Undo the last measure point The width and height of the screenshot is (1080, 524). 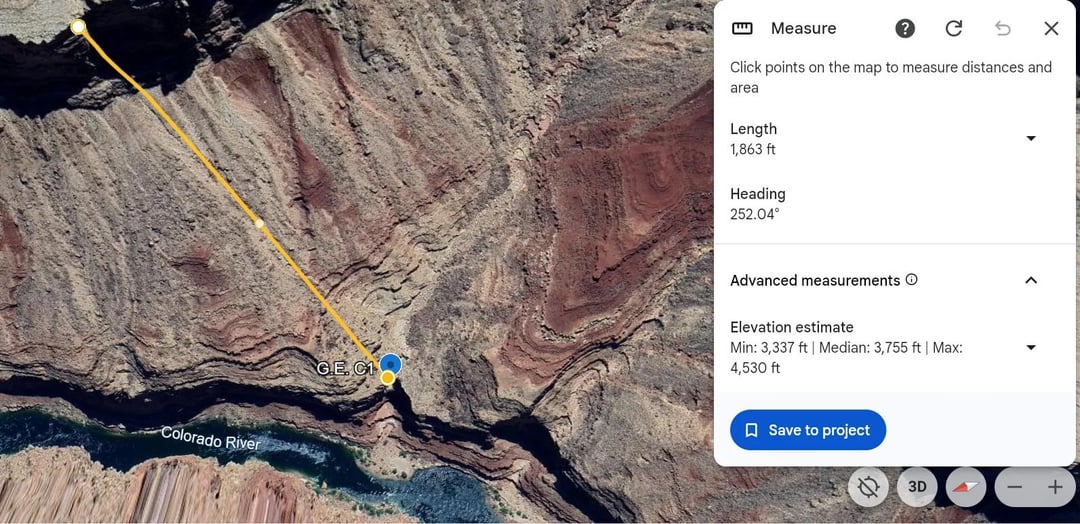click(1003, 28)
